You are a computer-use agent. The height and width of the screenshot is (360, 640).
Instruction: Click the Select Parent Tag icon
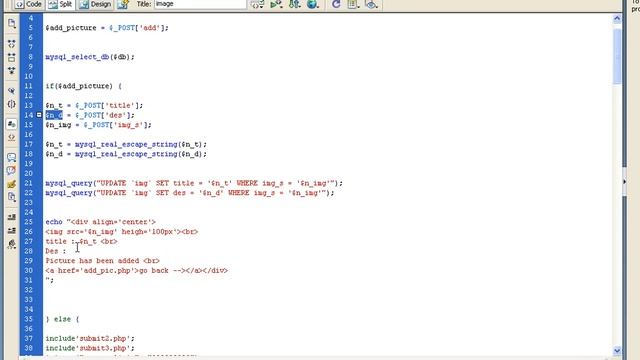[11, 91]
